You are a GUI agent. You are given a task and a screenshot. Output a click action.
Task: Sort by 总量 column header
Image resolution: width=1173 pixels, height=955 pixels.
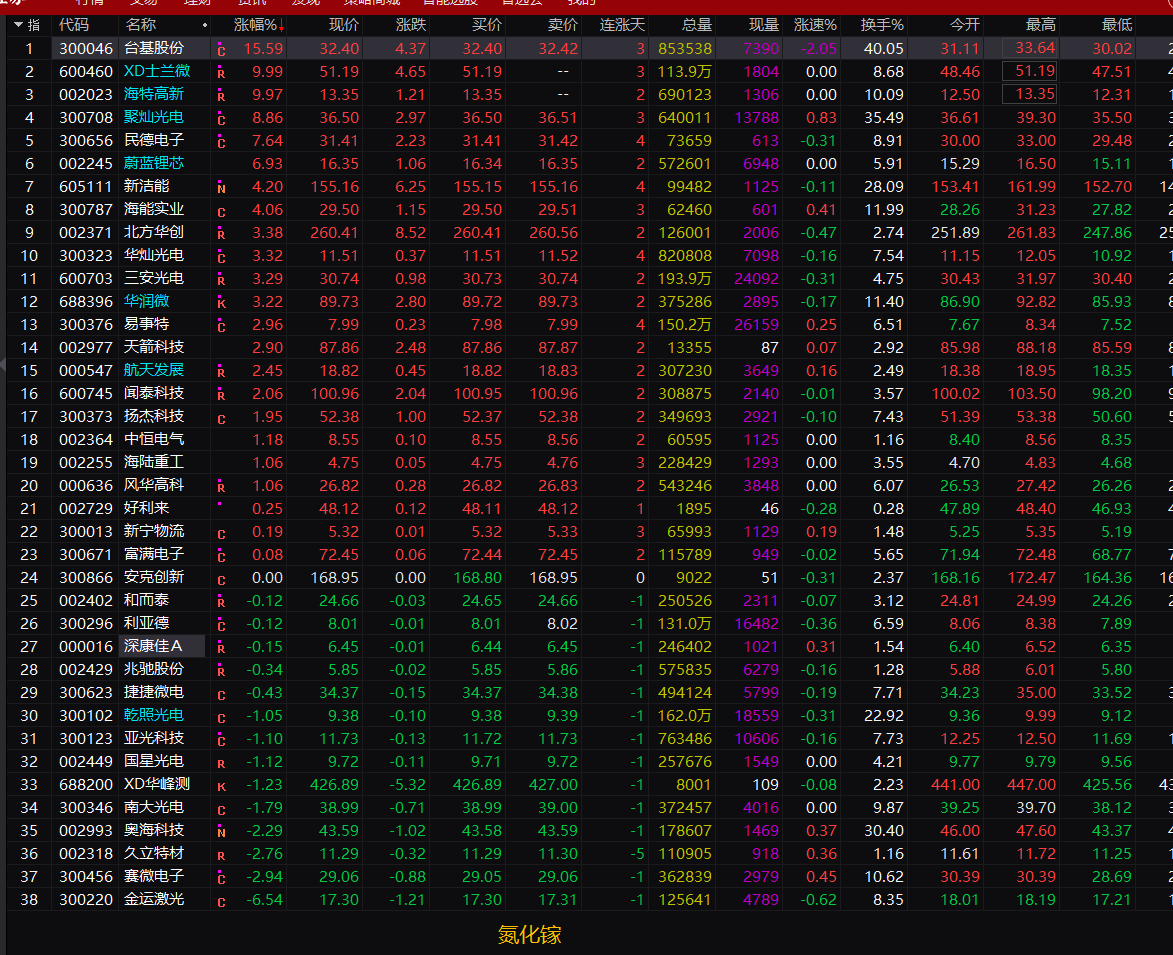696,25
